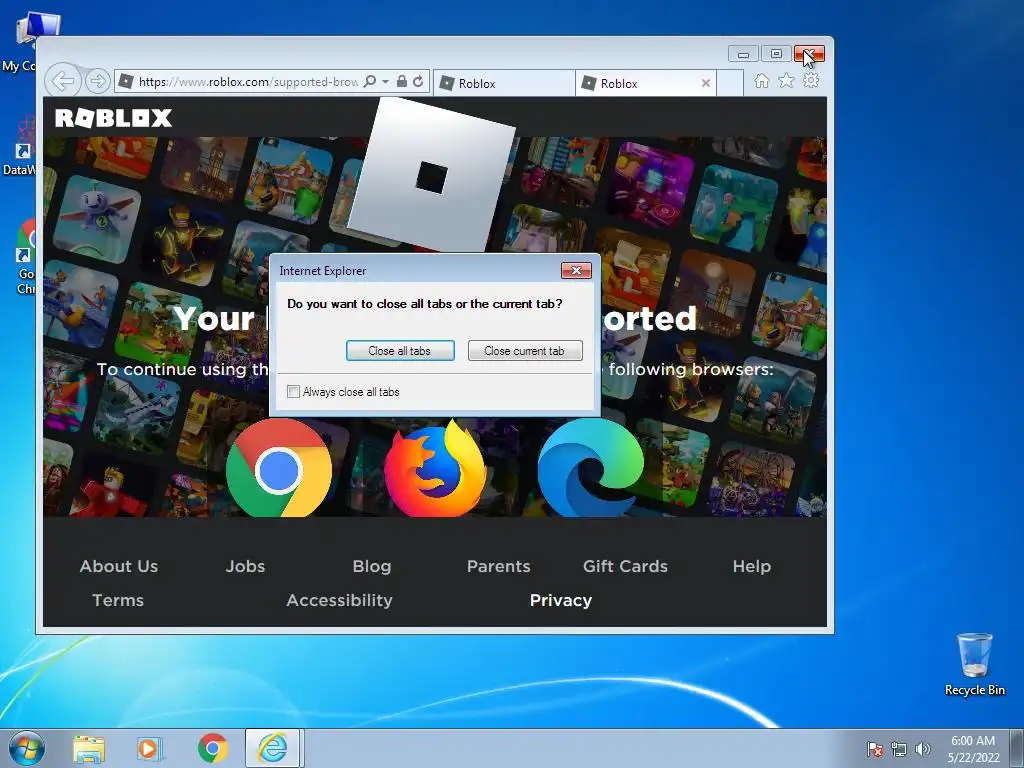Close the second Roblox tab with X

click(x=705, y=83)
